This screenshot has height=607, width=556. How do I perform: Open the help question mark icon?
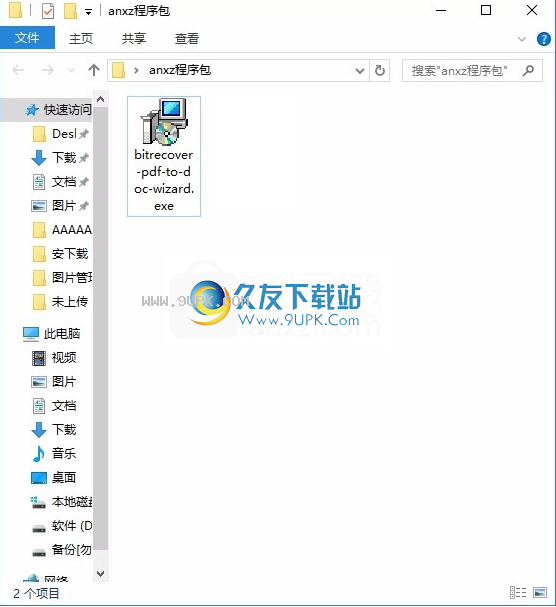pos(544,39)
